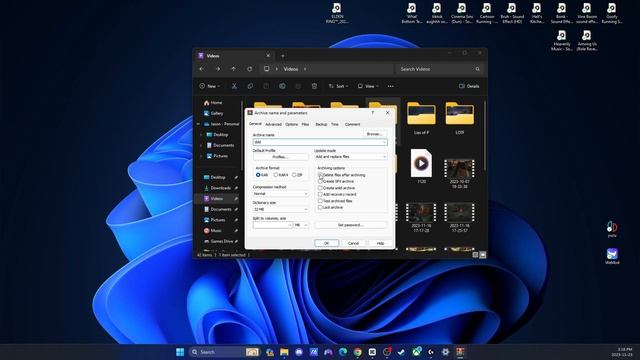Tick Lock archive checkbox
Image resolution: width=640 pixels, height=360 pixels.
pos(320,207)
